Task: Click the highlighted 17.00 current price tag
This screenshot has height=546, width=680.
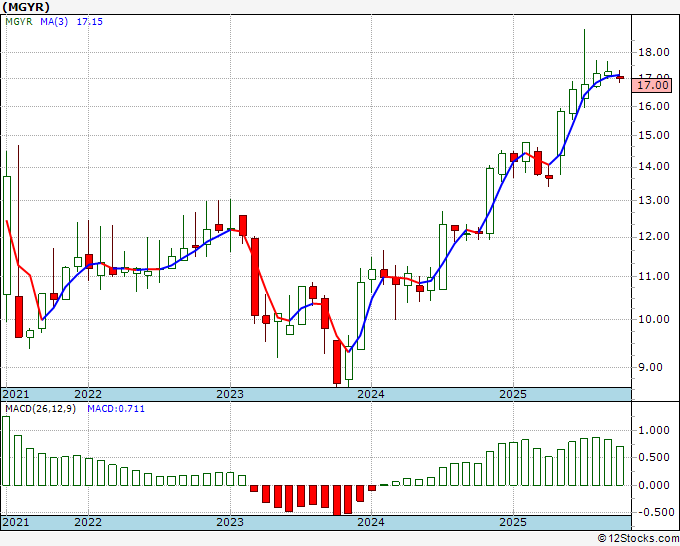Action: [x=652, y=85]
